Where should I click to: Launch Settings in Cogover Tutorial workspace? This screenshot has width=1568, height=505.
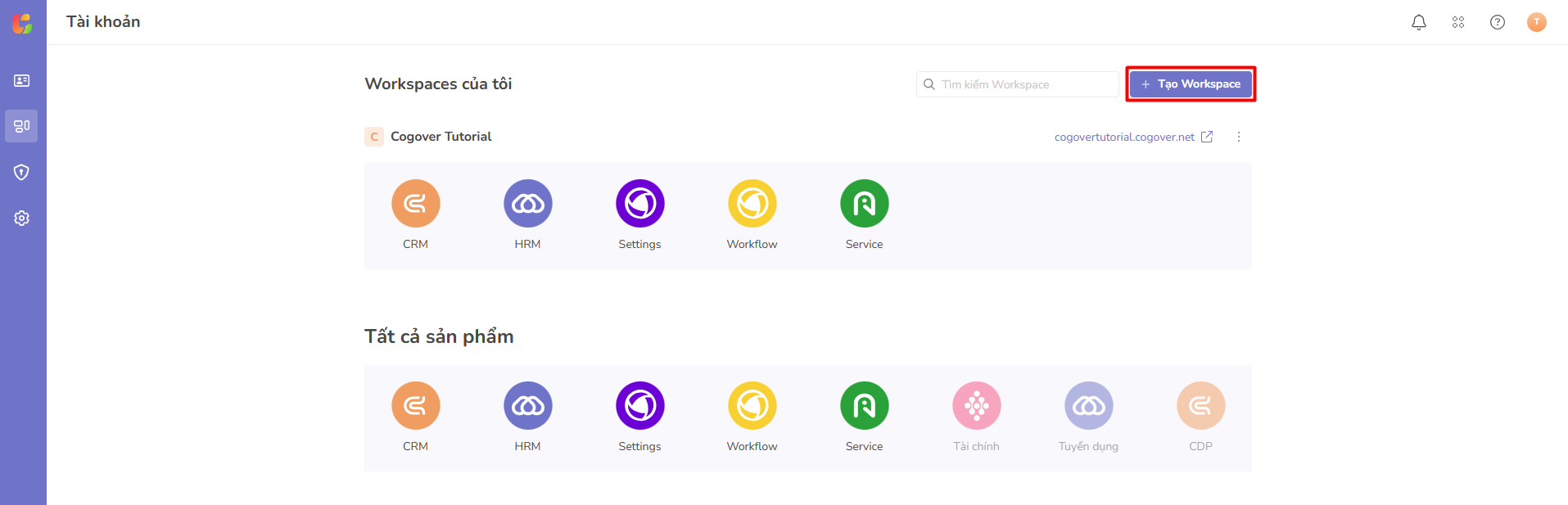coord(640,204)
